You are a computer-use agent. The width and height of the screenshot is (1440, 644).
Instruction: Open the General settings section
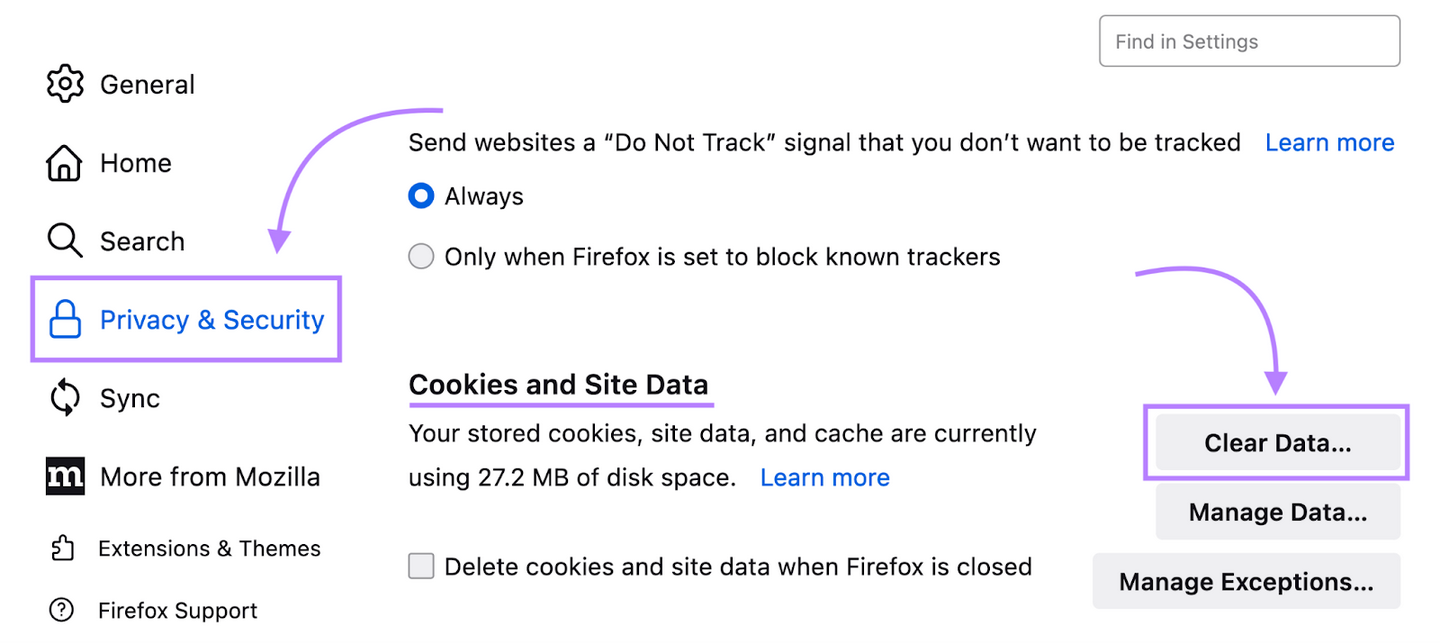pyautogui.click(x=147, y=85)
